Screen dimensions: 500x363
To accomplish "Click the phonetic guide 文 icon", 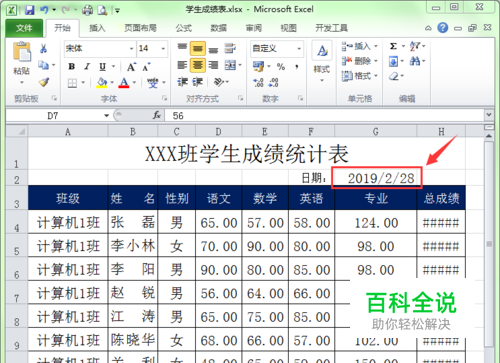I will (x=153, y=83).
